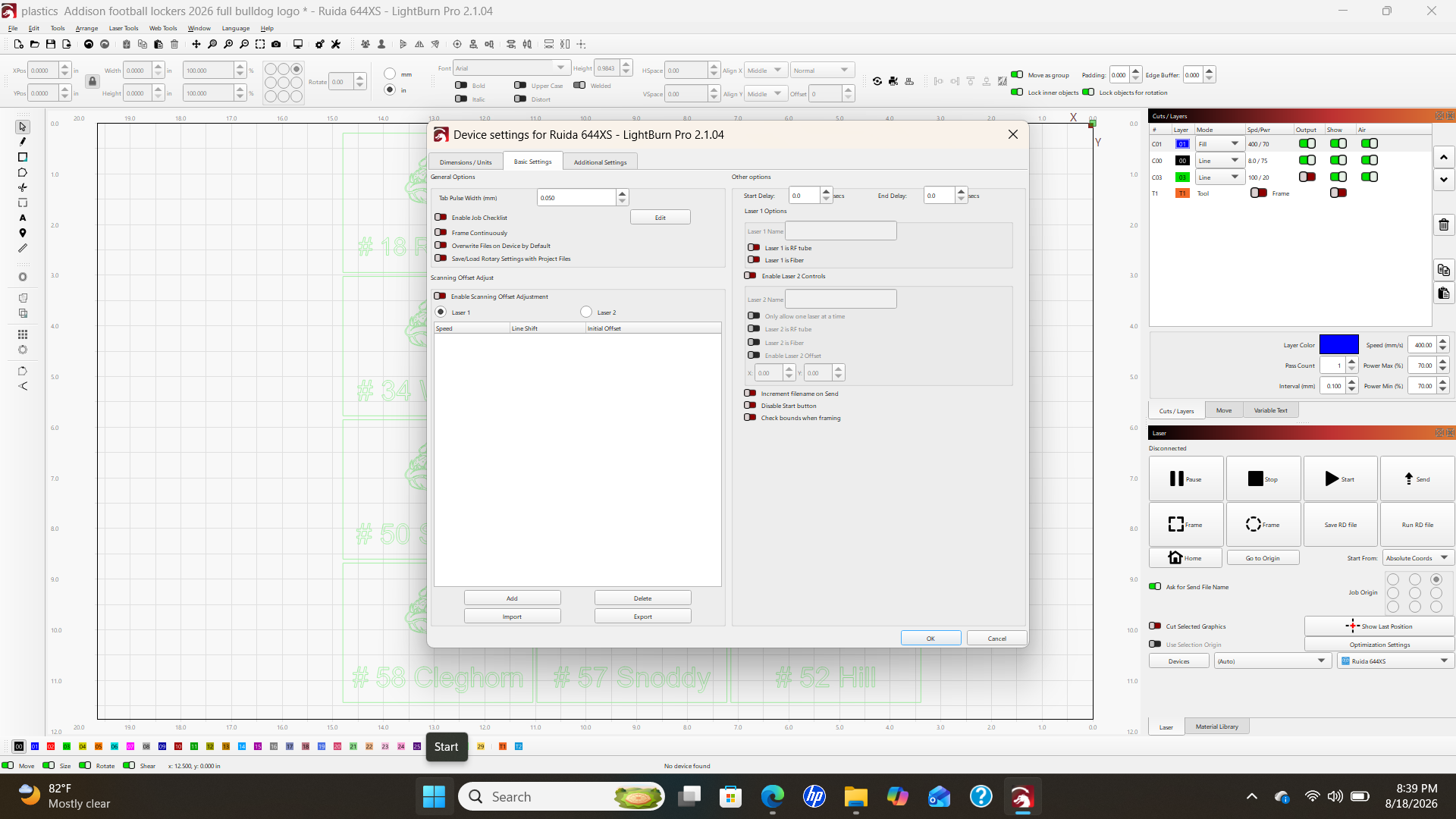Image resolution: width=1456 pixels, height=819 pixels.
Task: Open Device Settings wrench-and-screwdriver icon
Action: (x=336, y=44)
